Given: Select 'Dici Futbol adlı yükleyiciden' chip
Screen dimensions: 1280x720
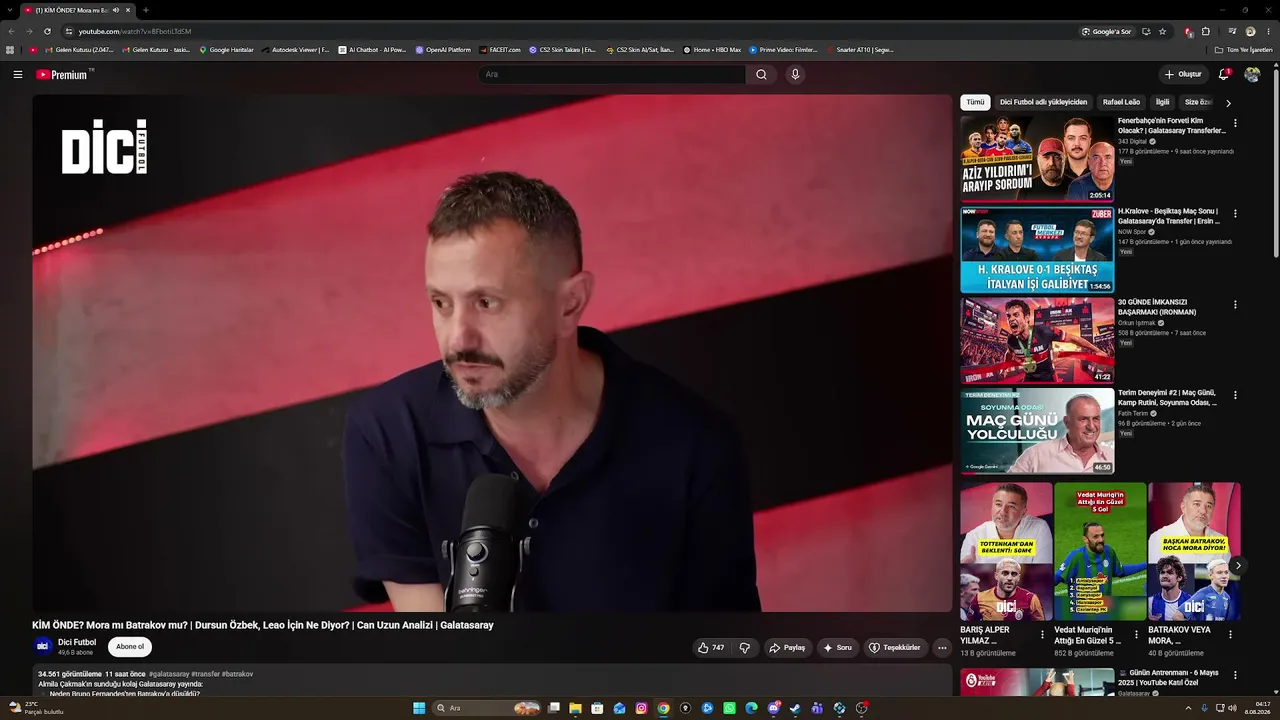Looking at the screenshot, I should 1043,102.
